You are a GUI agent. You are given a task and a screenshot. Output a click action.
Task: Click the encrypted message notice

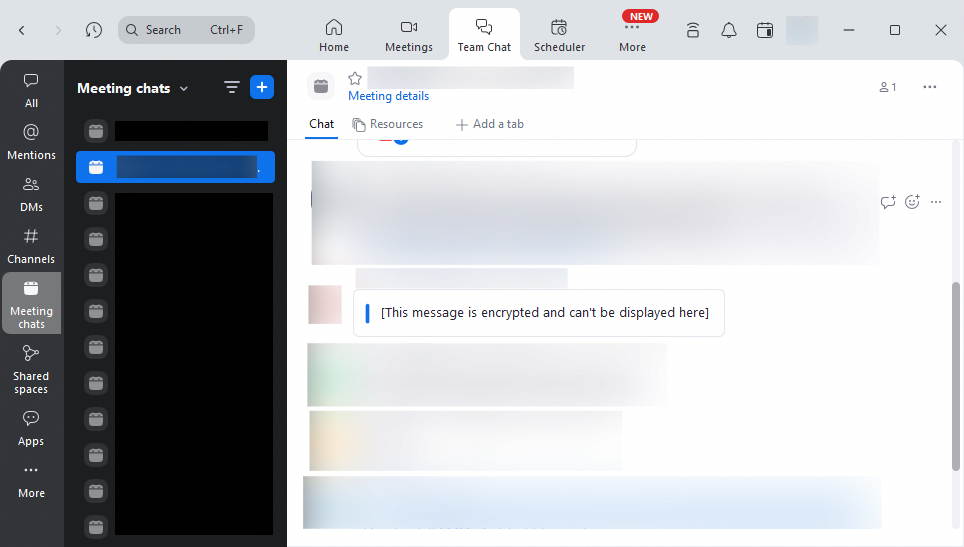click(x=539, y=313)
